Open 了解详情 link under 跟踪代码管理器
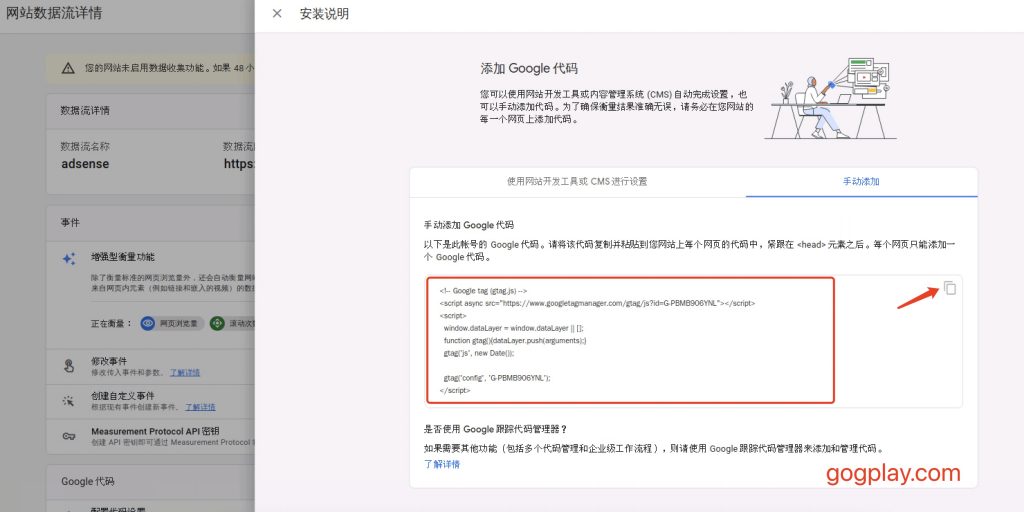Image resolution: width=1024 pixels, height=512 pixels. pos(442,464)
